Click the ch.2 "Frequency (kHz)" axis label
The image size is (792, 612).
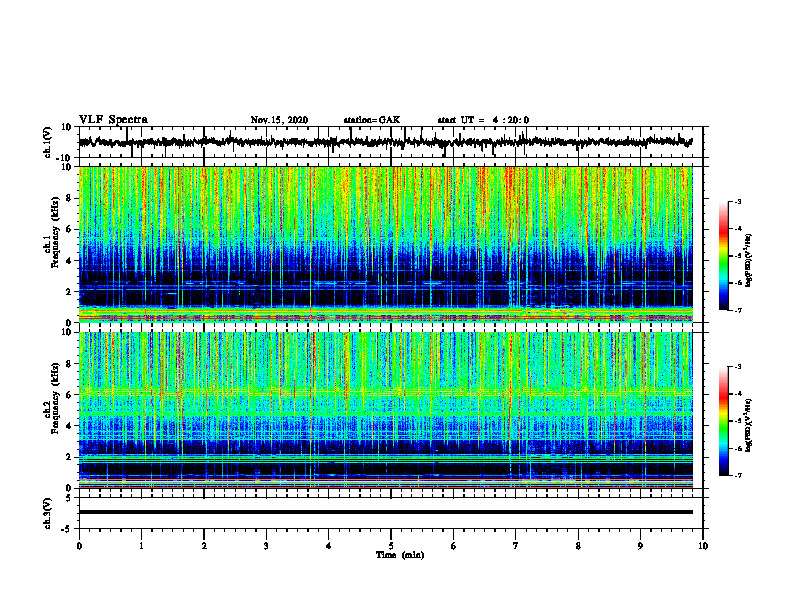tap(55, 398)
